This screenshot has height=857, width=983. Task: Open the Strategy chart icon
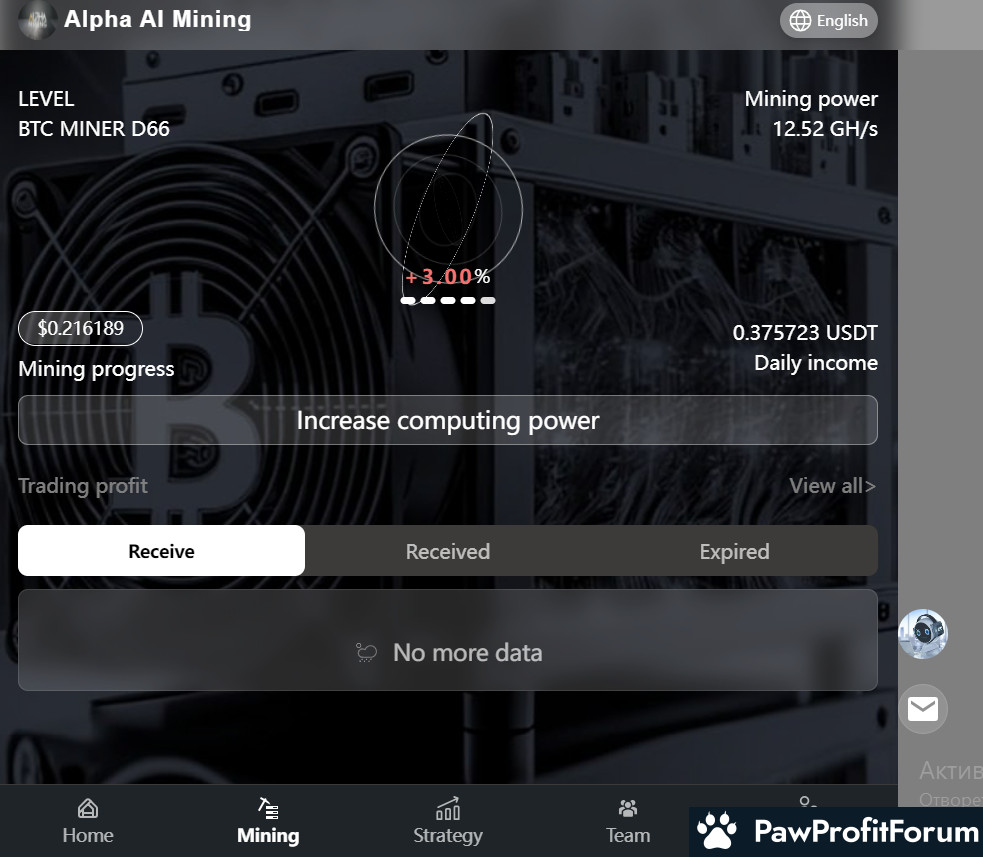pos(448,809)
